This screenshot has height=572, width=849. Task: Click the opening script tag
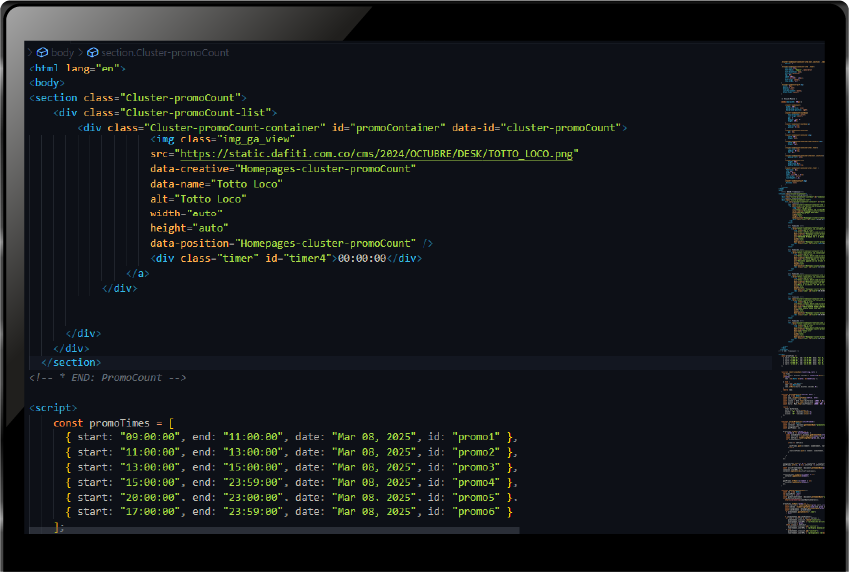pyautogui.click(x=53, y=408)
